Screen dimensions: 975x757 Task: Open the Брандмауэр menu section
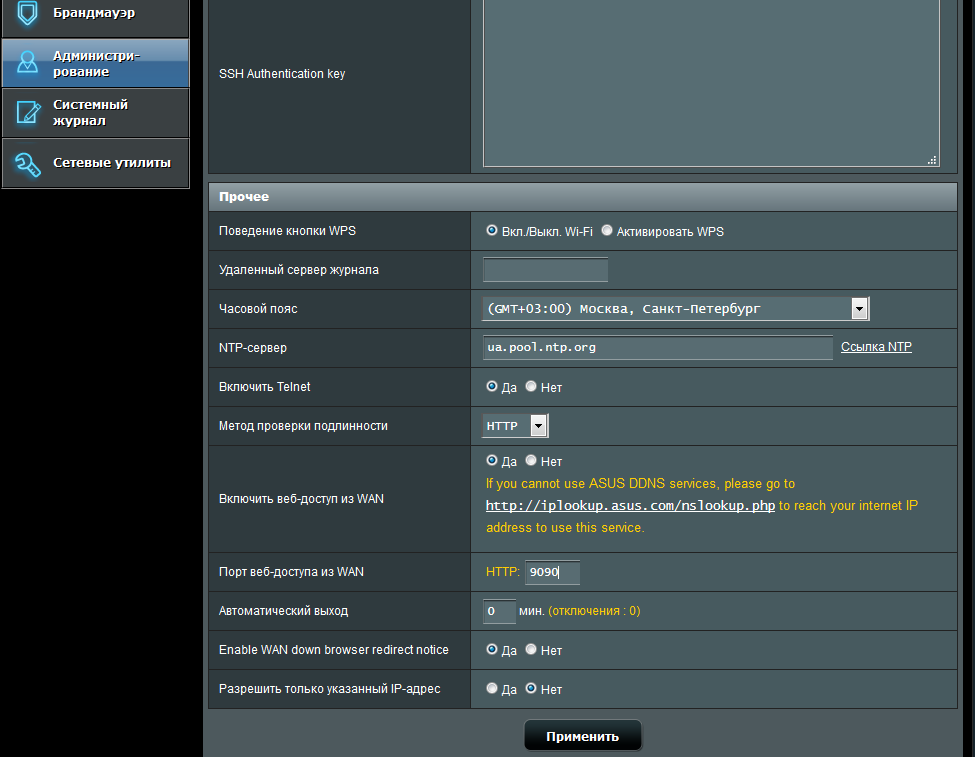pos(96,17)
